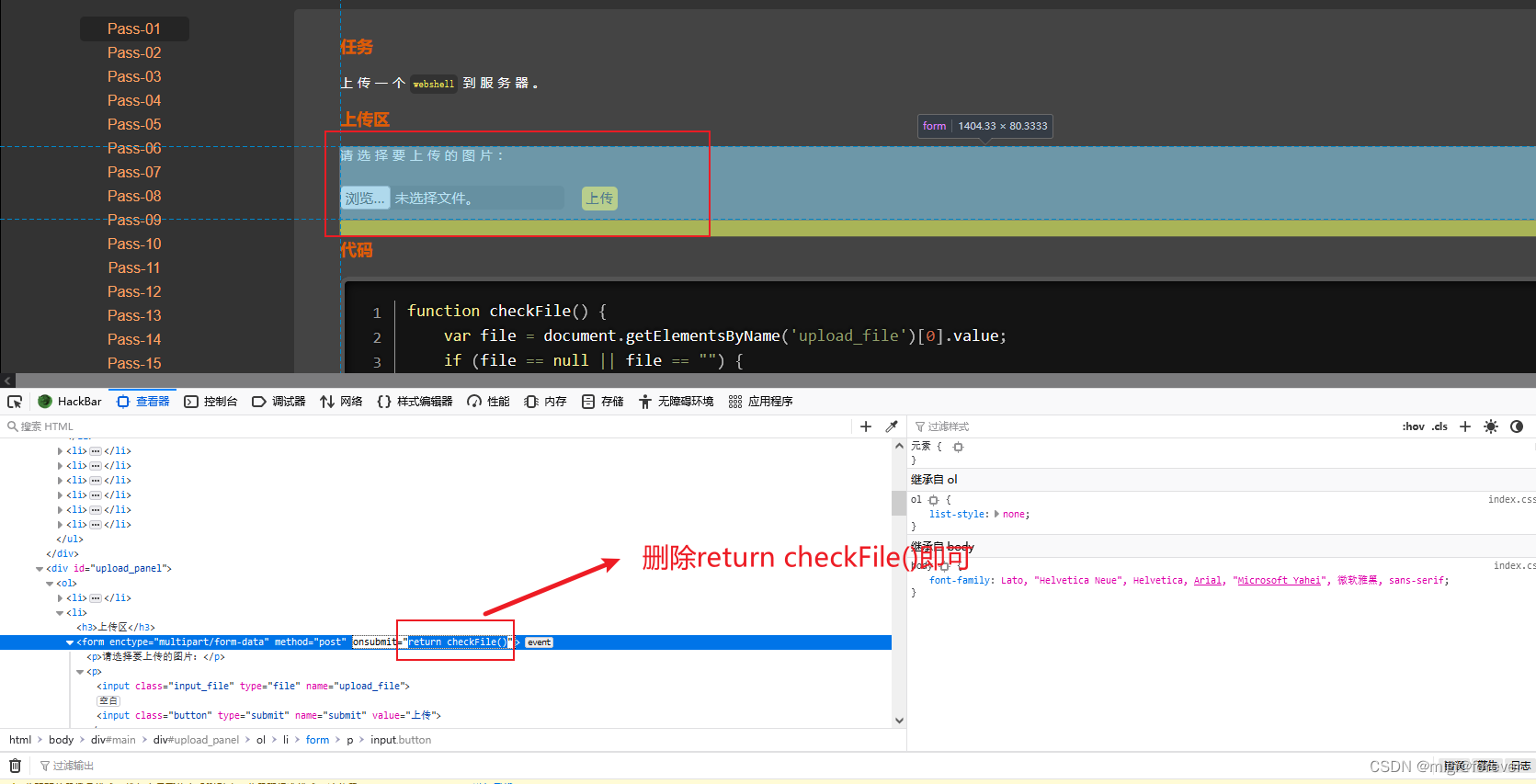Add a new CSS rule with plus icon
Screen dimensions: 1536x784
click(1465, 426)
